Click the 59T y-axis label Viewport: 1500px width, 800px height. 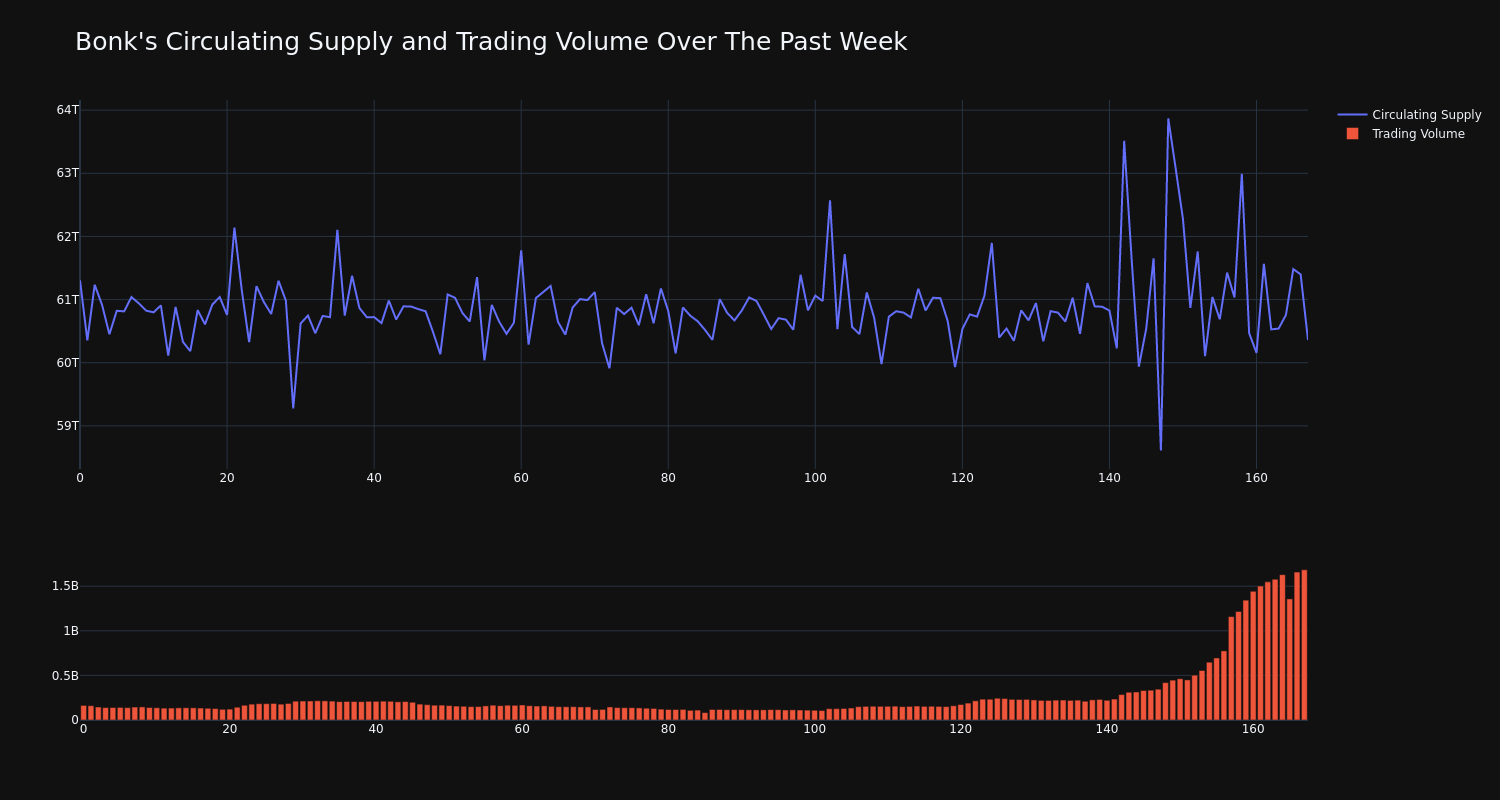[x=68, y=426]
